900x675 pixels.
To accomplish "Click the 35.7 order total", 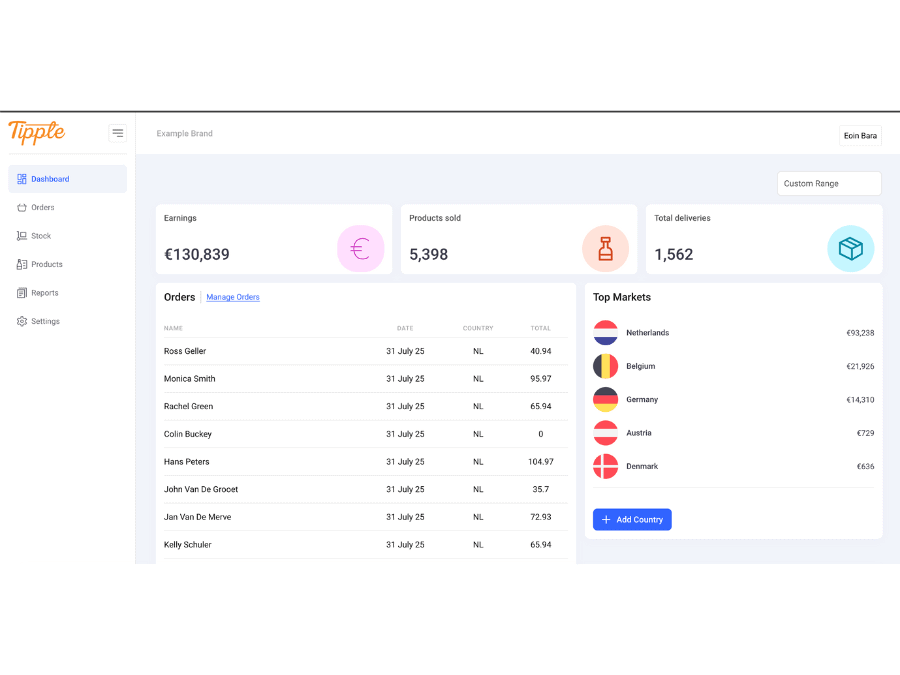I will [x=541, y=490].
